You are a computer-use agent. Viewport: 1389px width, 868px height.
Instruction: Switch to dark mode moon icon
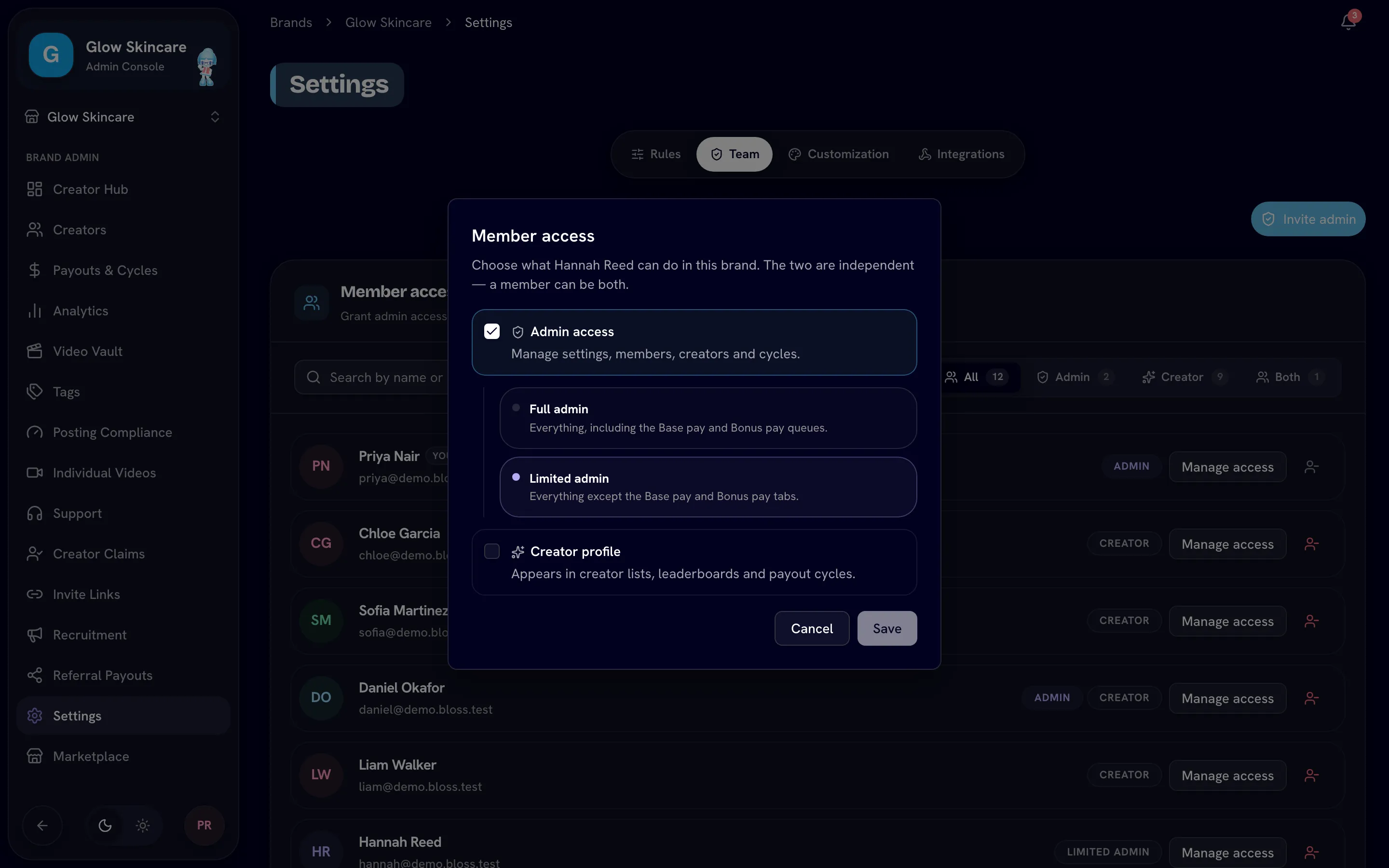click(x=105, y=826)
